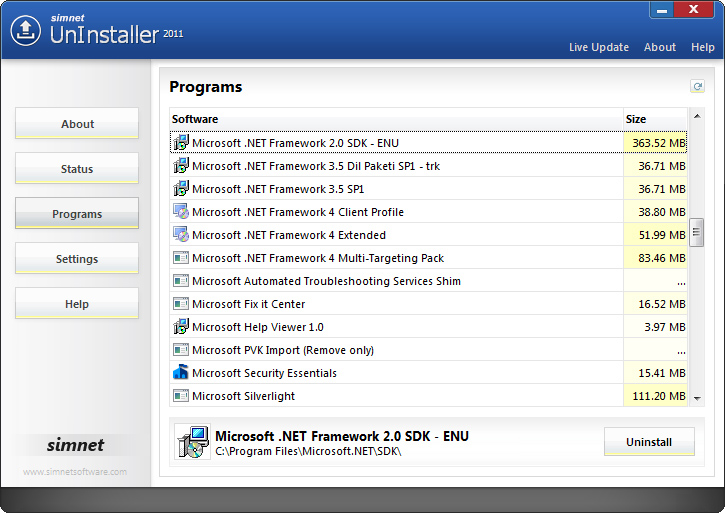Select Microsoft Automated Troubleshooting Services Shim
Image resolution: width=725 pixels, height=513 pixels.
428,281
